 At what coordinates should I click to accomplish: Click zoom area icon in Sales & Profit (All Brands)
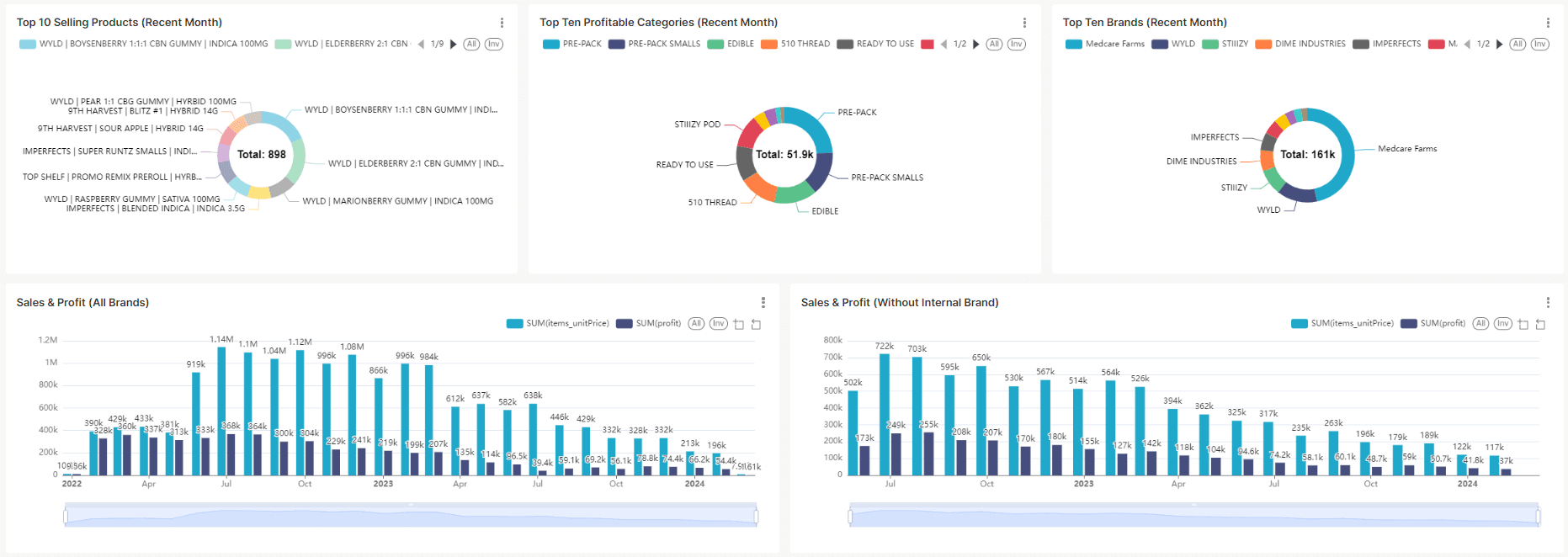tap(738, 325)
